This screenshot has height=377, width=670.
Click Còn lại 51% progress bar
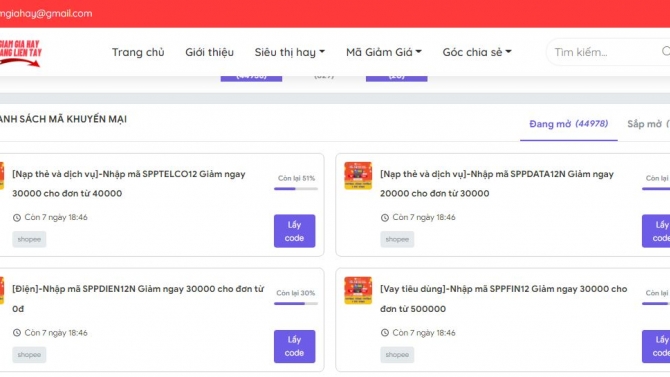tap(296, 188)
